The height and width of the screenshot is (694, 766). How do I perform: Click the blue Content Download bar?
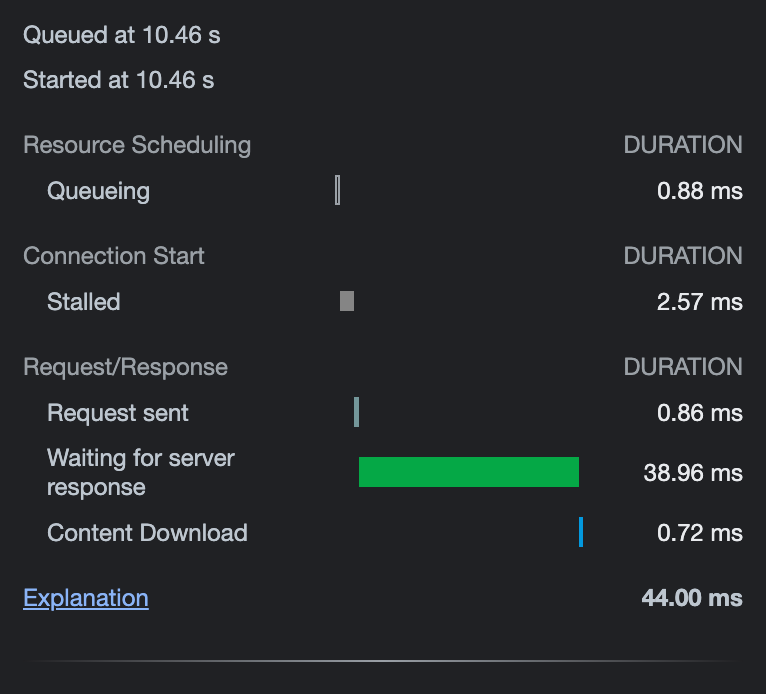581,532
